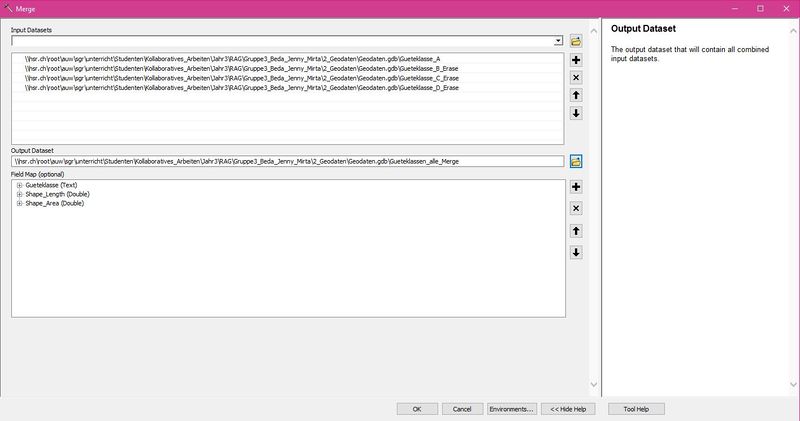Expand the Shape_Length (Double) field
Image resolution: width=800 pixels, height=421 pixels.
point(19,194)
